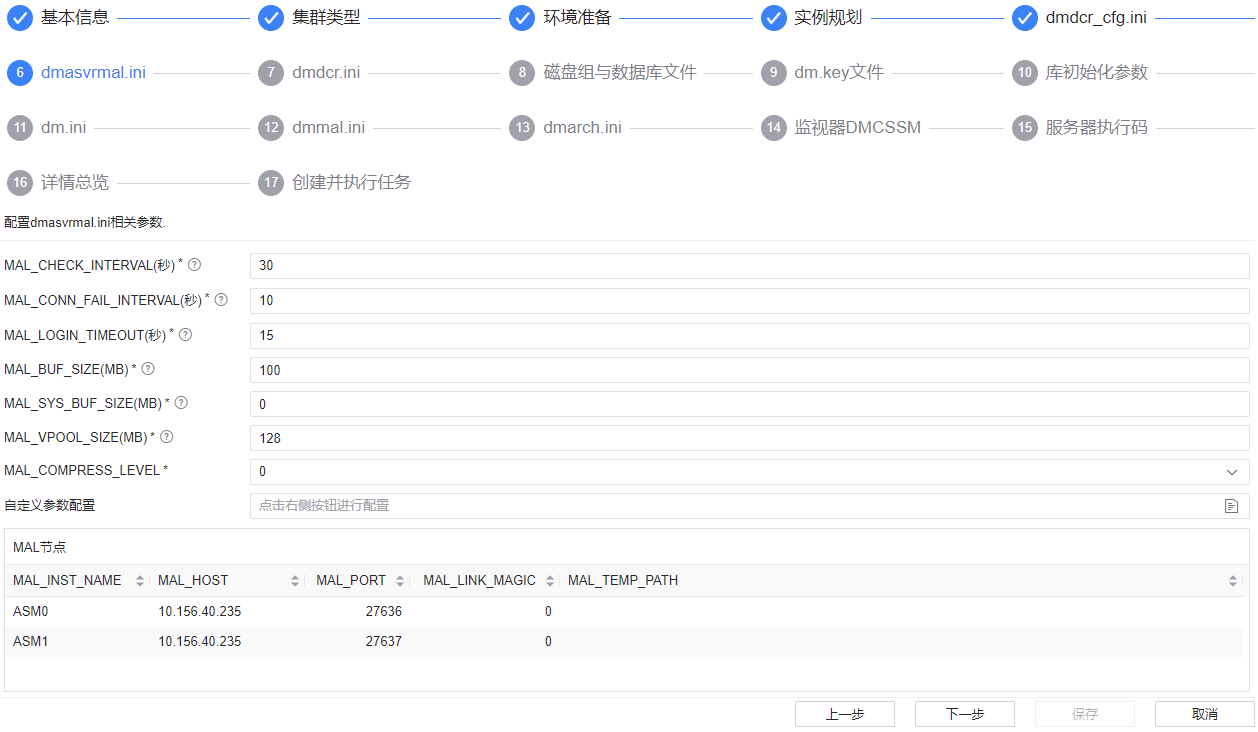Screen dimensions: 1258x732
Task: Go to the 库初始化参数 step label
Action: click(1097, 73)
